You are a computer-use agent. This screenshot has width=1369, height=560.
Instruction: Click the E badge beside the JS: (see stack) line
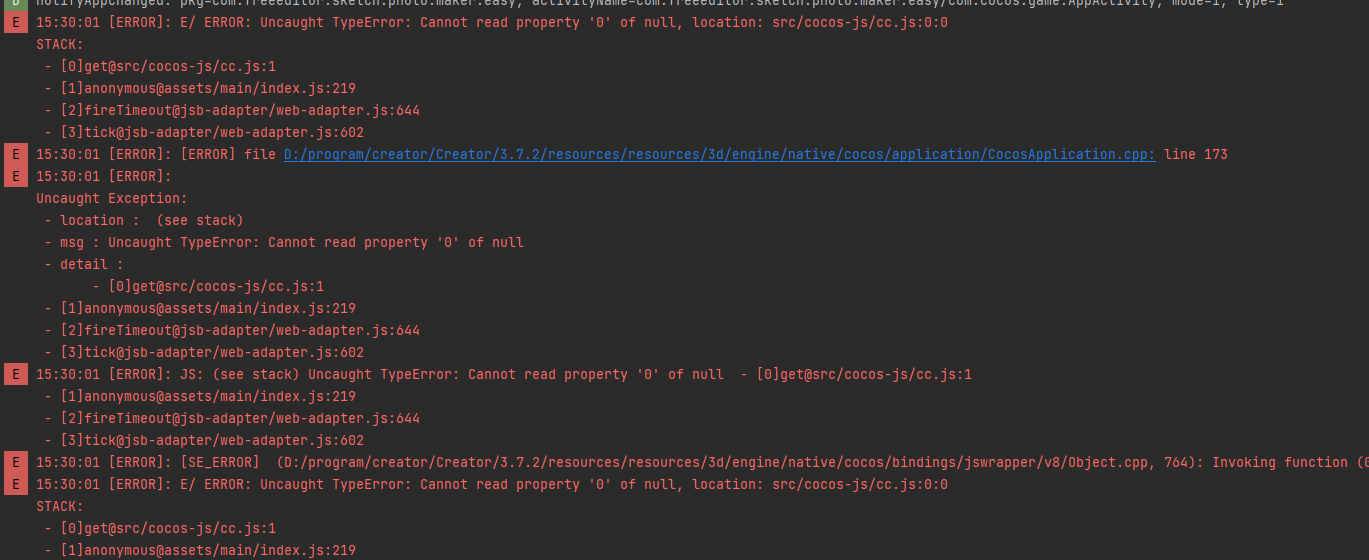point(15,374)
